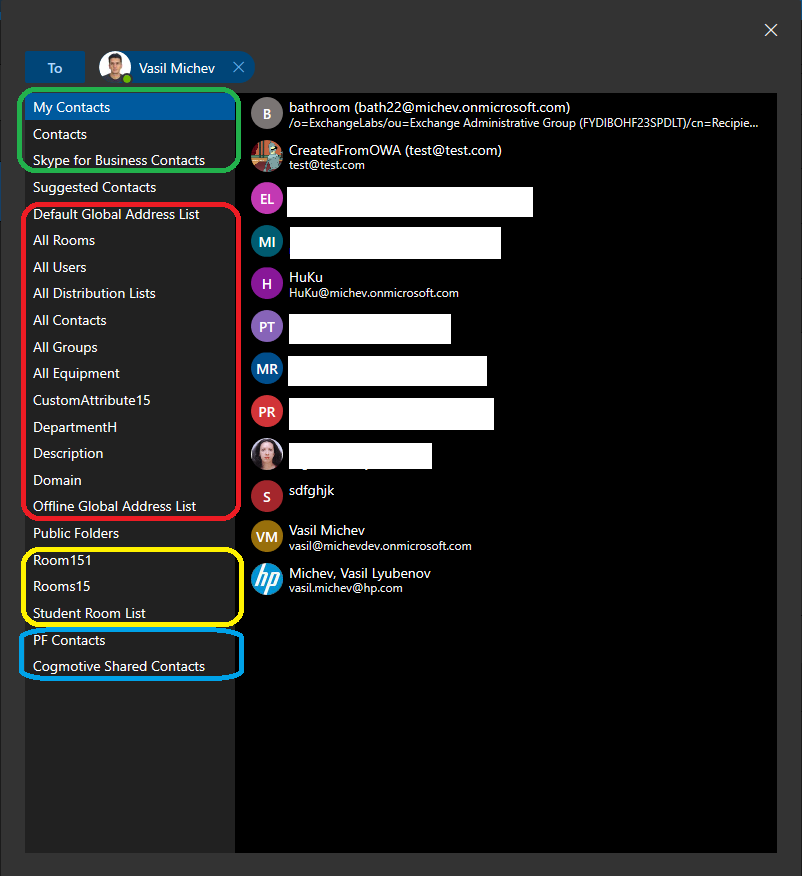Open Skype for Business Contacts

pyautogui.click(x=118, y=160)
